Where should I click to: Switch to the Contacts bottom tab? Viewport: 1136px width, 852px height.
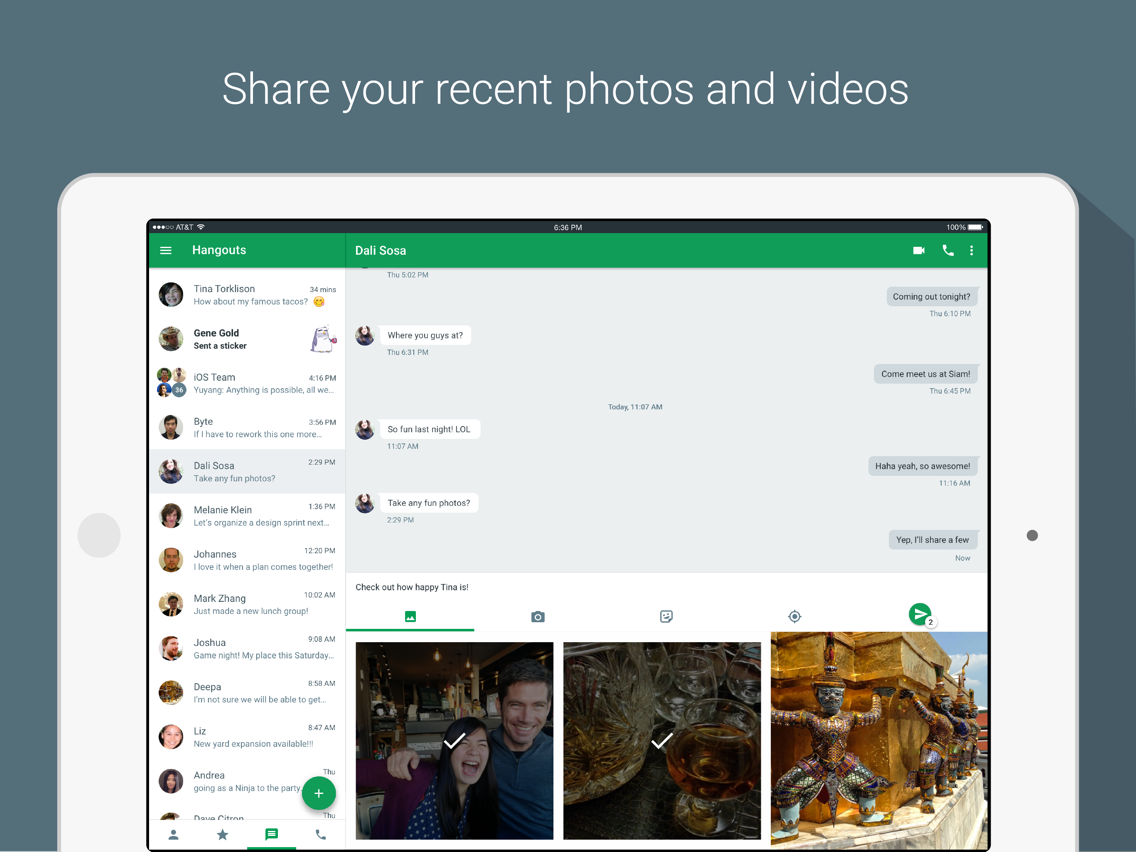173,835
